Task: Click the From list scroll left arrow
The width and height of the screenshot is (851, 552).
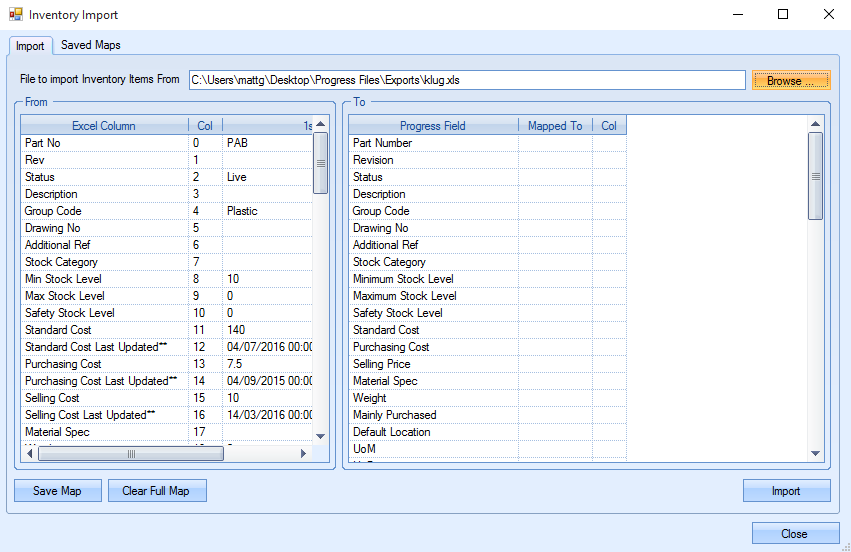Action: pyautogui.click(x=30, y=453)
